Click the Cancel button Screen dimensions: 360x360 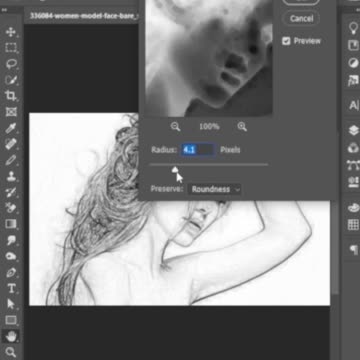[301, 18]
